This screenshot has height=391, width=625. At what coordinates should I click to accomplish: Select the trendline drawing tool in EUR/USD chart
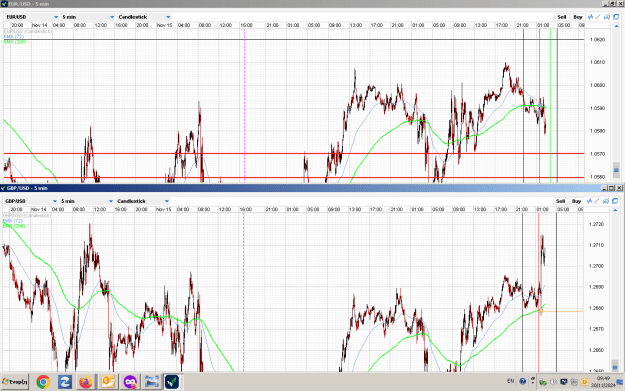pos(598,17)
